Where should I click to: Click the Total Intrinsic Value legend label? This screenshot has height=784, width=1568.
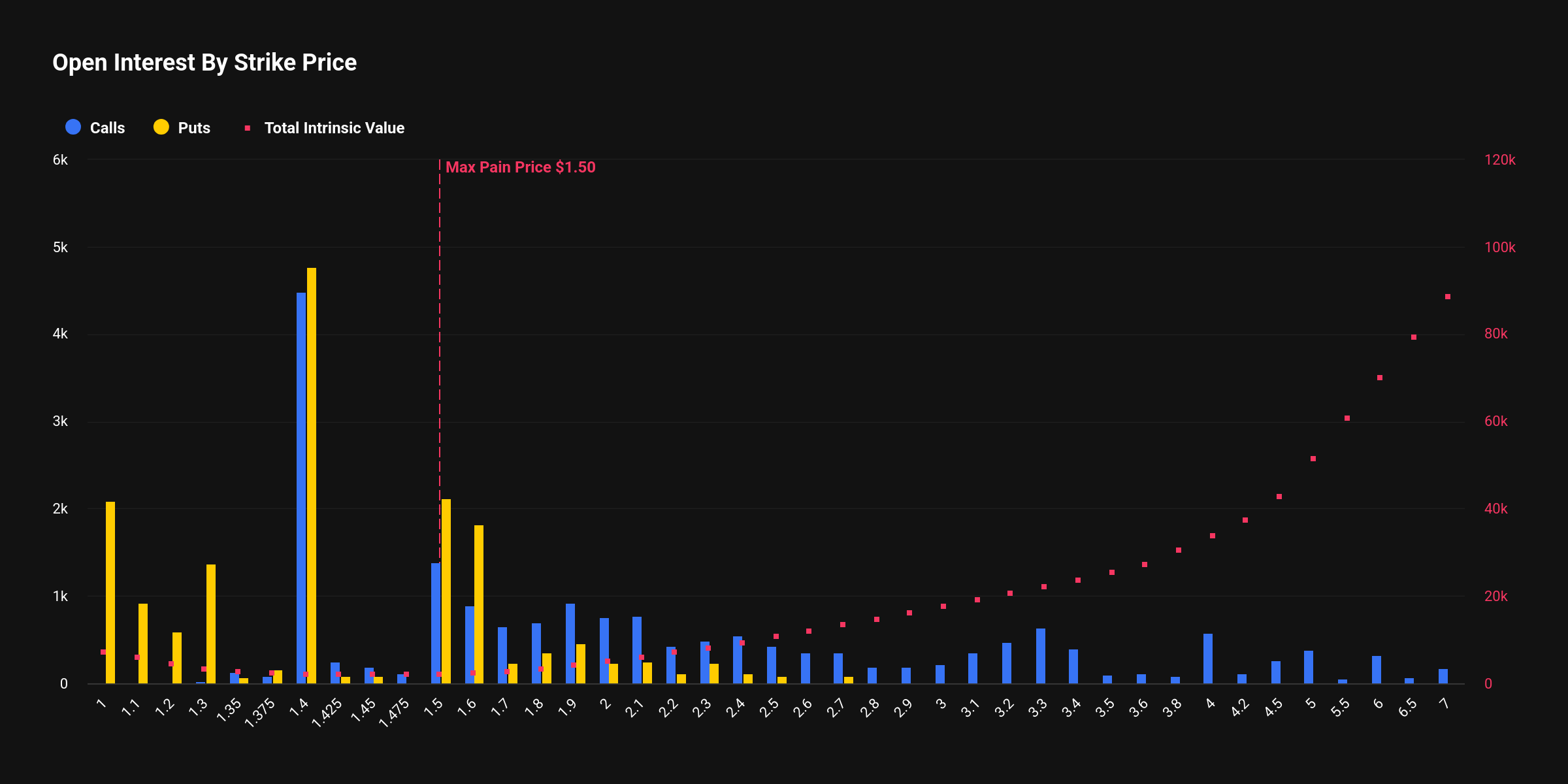[334, 127]
